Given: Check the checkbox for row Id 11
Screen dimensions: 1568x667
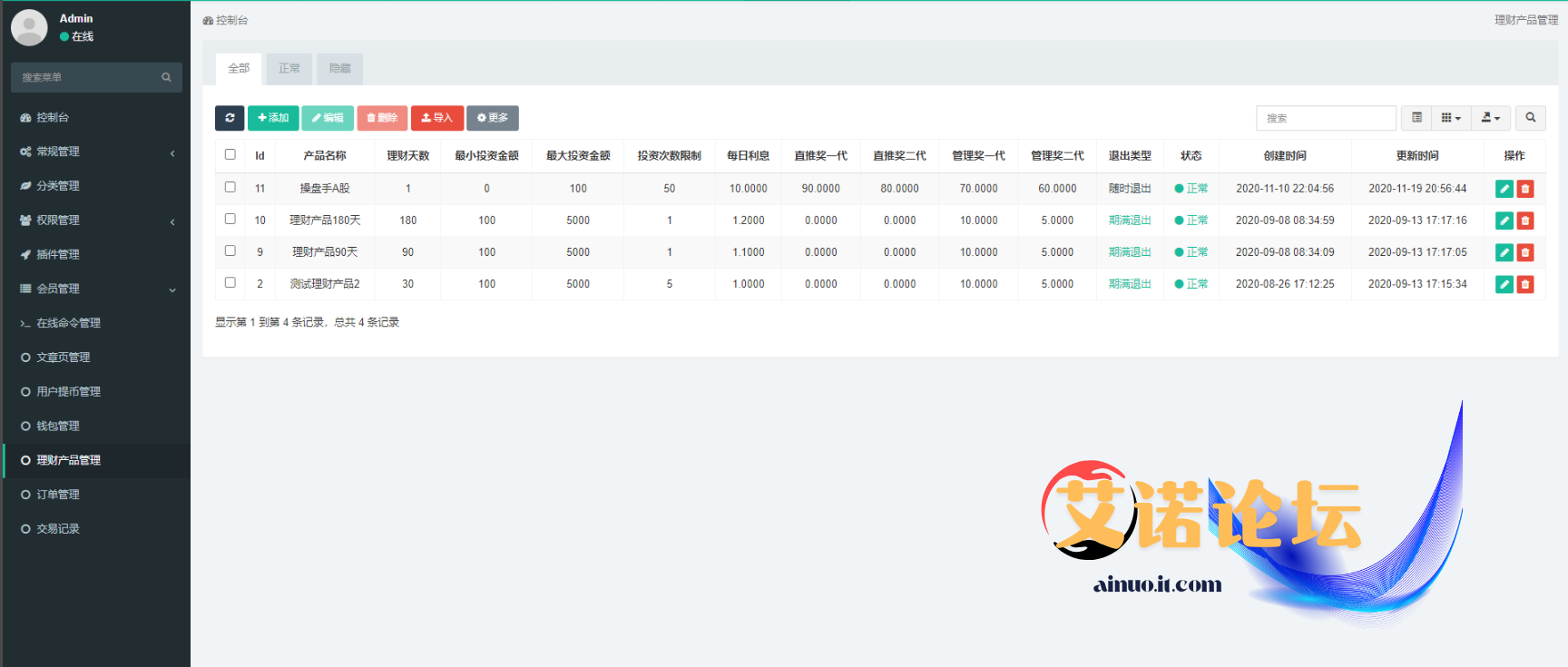Looking at the screenshot, I should (x=230, y=187).
